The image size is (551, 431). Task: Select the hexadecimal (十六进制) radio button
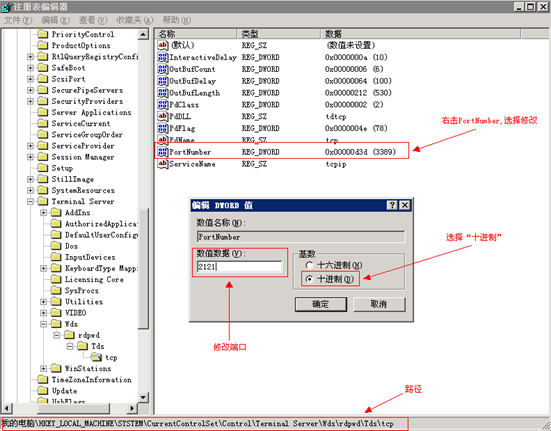click(x=309, y=265)
